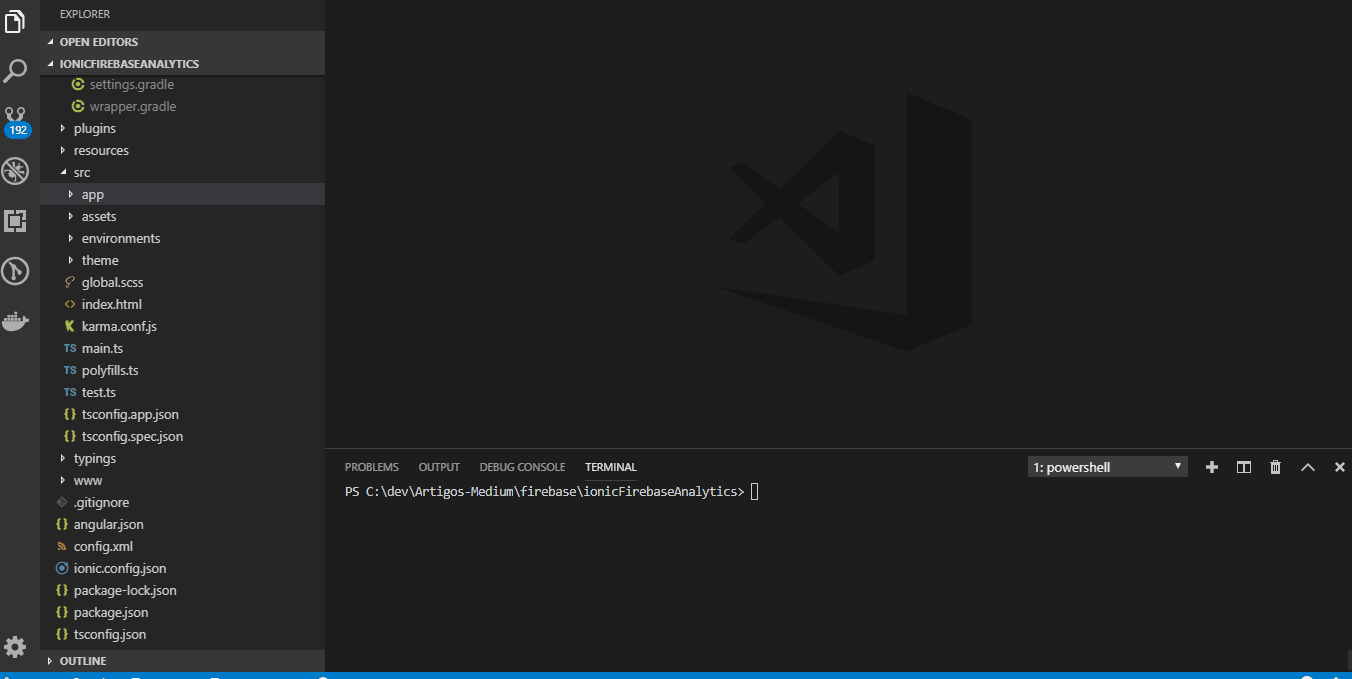Open the Extensions view
The width and height of the screenshot is (1352, 679).
pyautogui.click(x=16, y=221)
